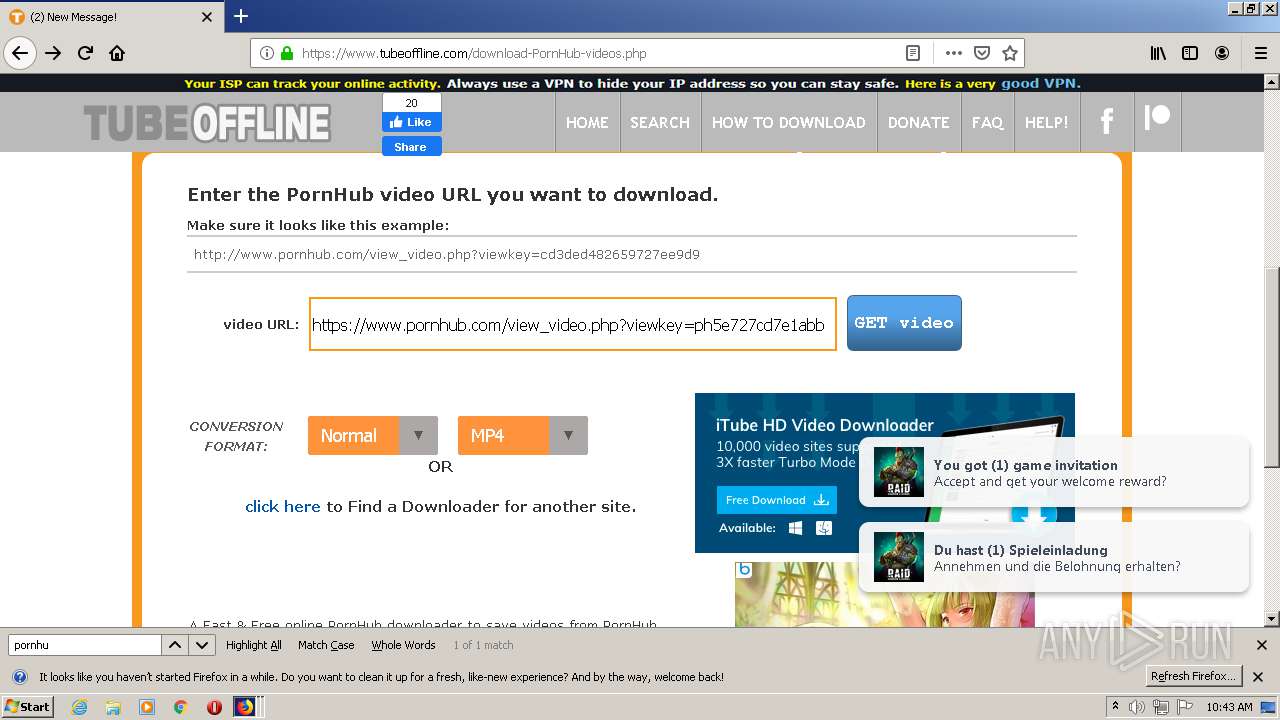Click the scroll down arrow of page scrollbar
The width and height of the screenshot is (1280, 720).
coord(1272,619)
